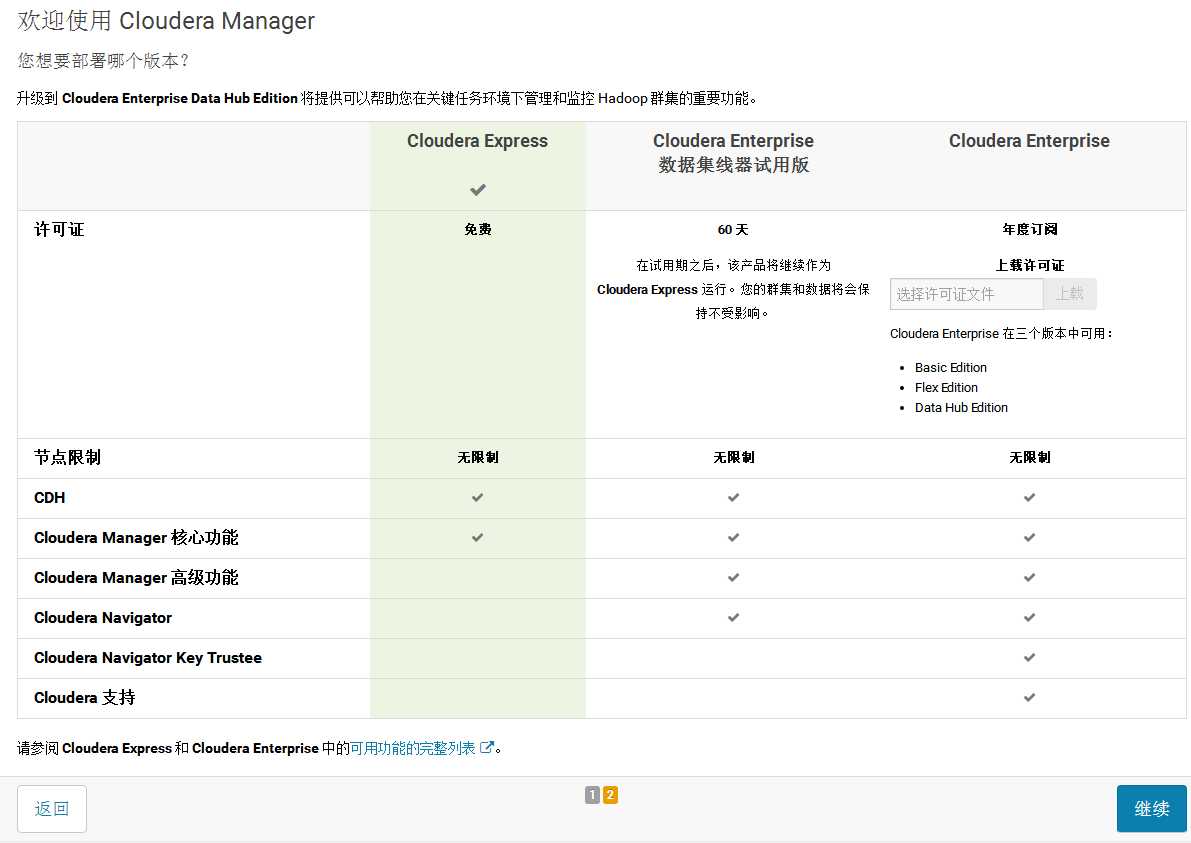Screen dimensions: 1191x843
Task: Click 无限制 in the 年度订阅 column
Action: [x=1029, y=457]
